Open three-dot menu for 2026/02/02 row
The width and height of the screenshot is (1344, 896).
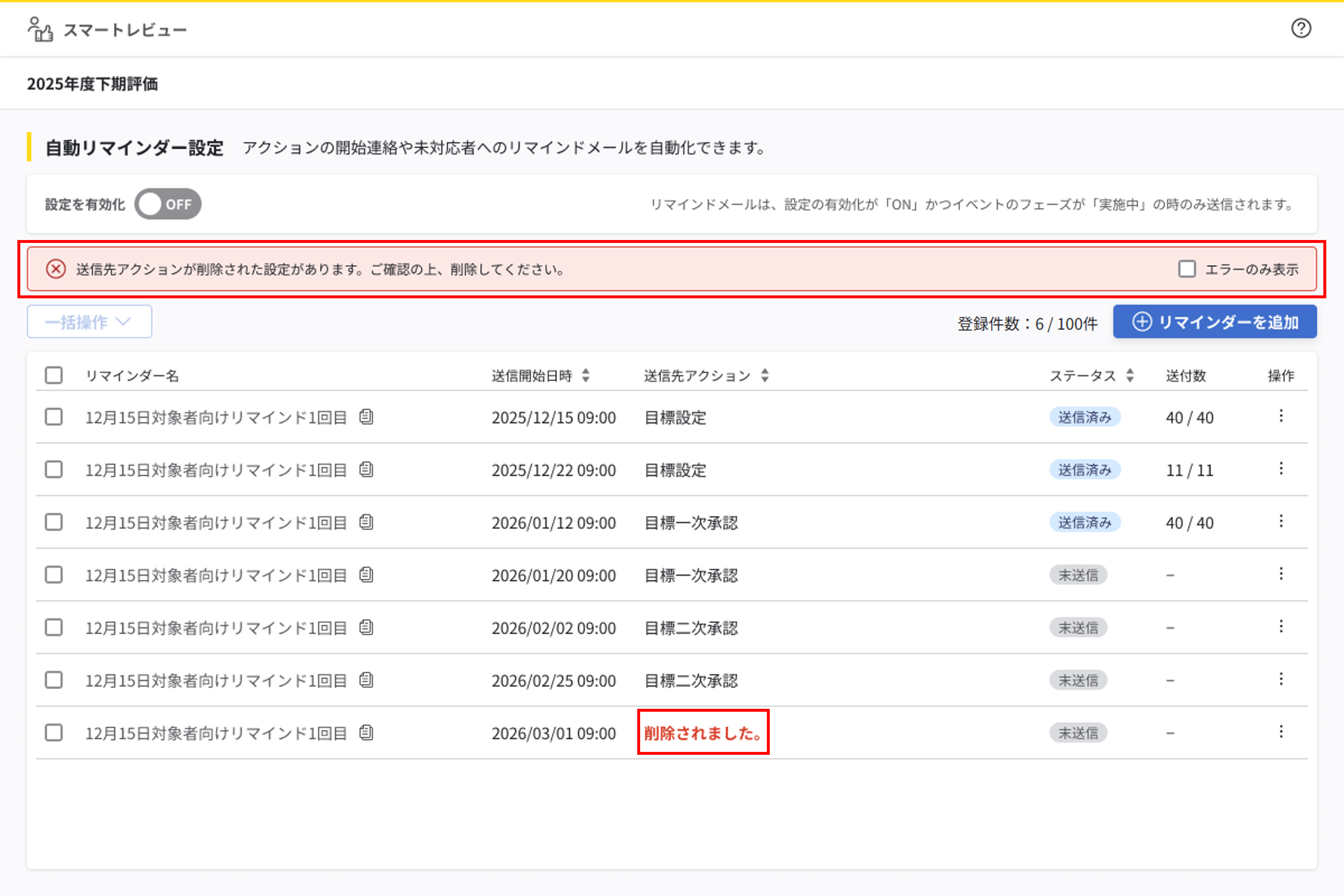click(x=1281, y=626)
